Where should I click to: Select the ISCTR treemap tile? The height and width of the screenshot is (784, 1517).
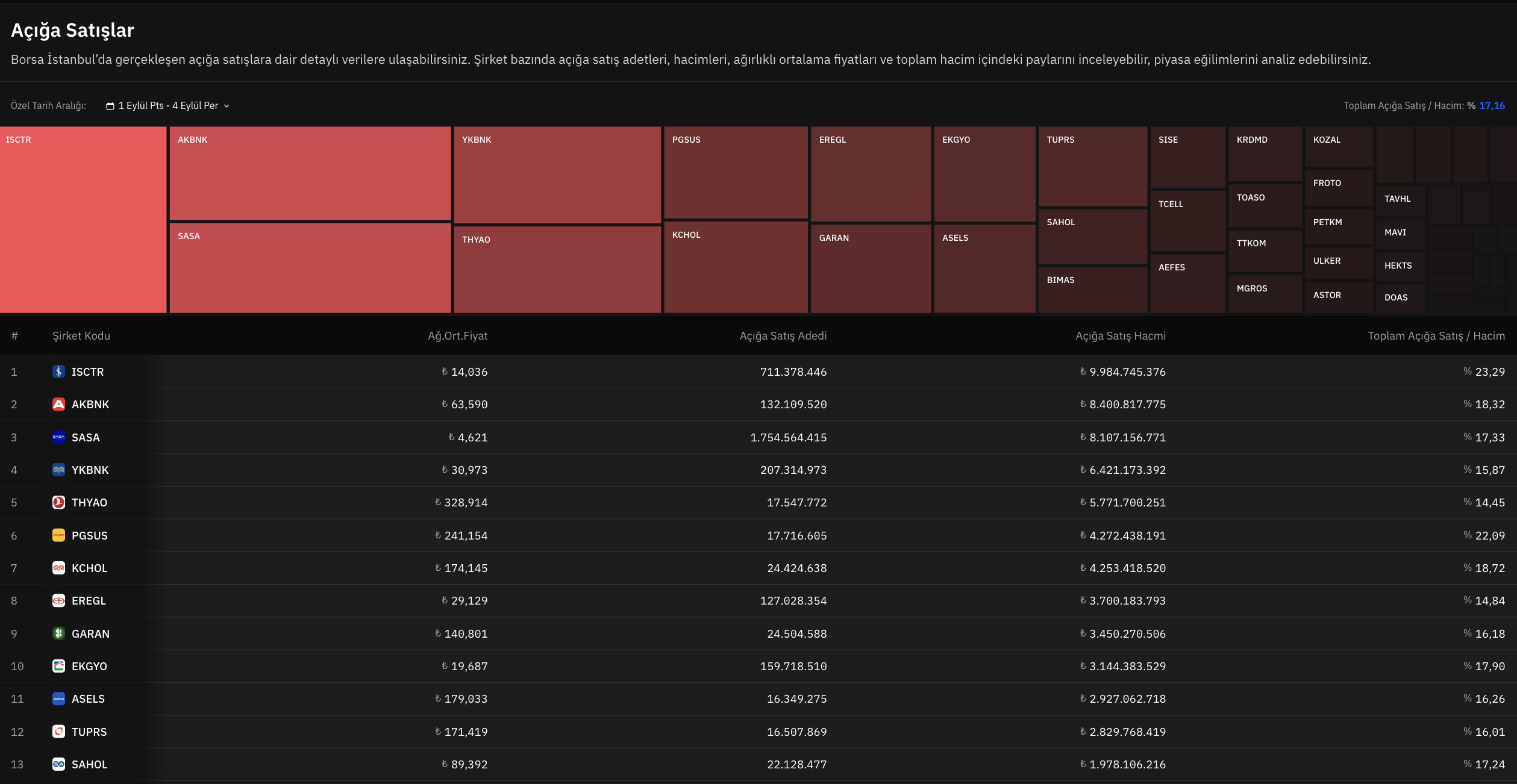click(x=83, y=220)
